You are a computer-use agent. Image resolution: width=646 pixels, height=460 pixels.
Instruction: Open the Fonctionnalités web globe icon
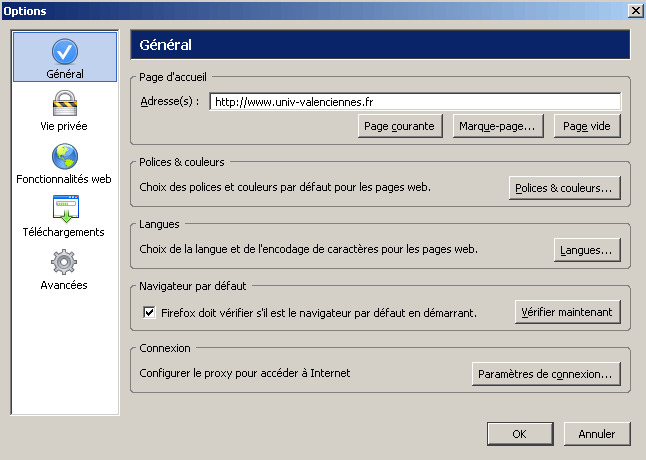tap(65, 157)
